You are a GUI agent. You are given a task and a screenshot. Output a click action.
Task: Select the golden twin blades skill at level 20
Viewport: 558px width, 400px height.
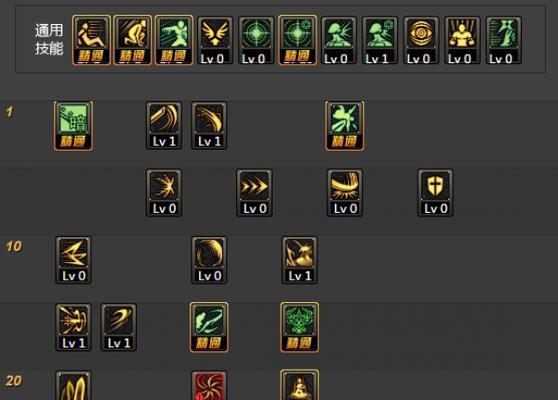tap(73, 386)
